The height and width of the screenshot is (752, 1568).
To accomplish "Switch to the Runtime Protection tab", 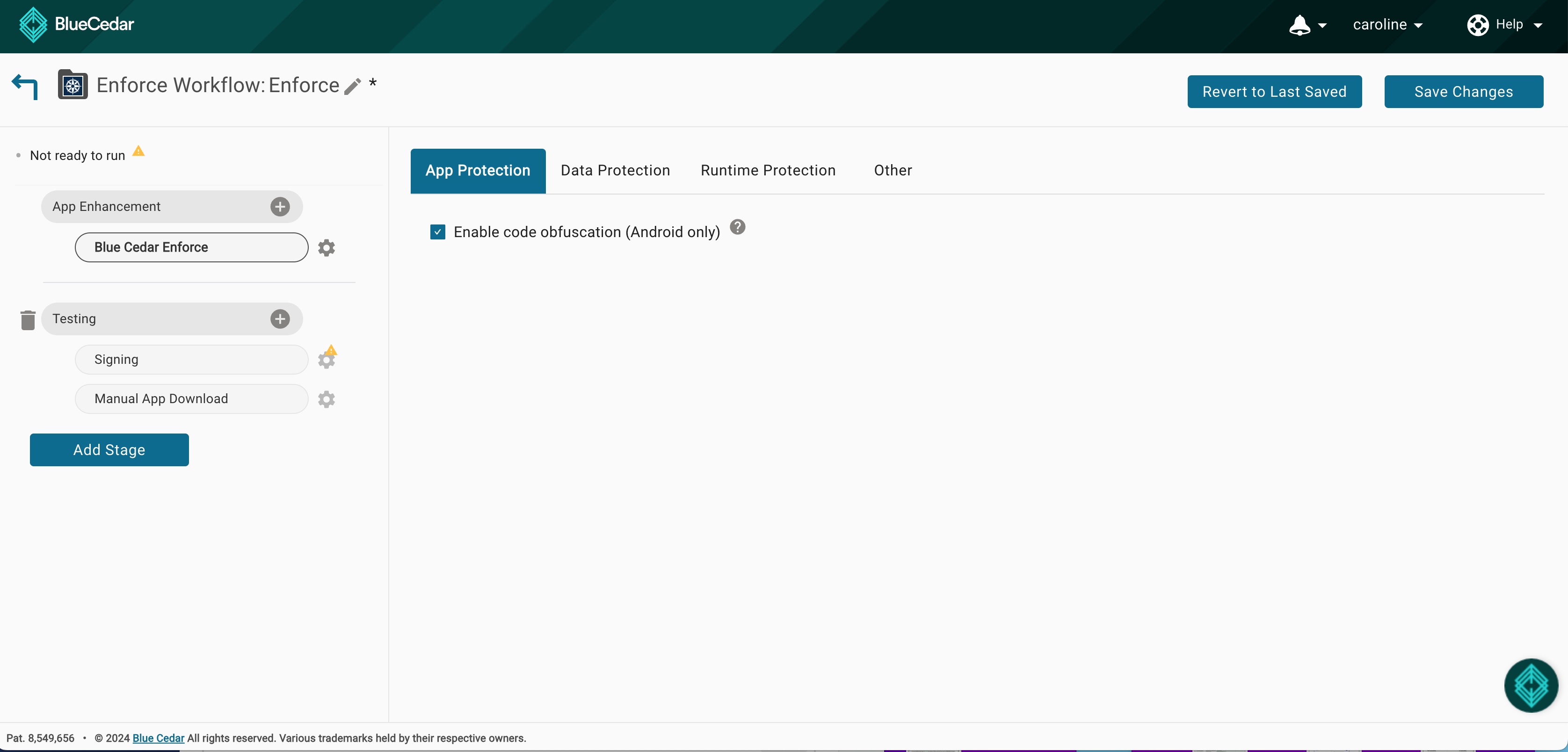I will [x=768, y=171].
